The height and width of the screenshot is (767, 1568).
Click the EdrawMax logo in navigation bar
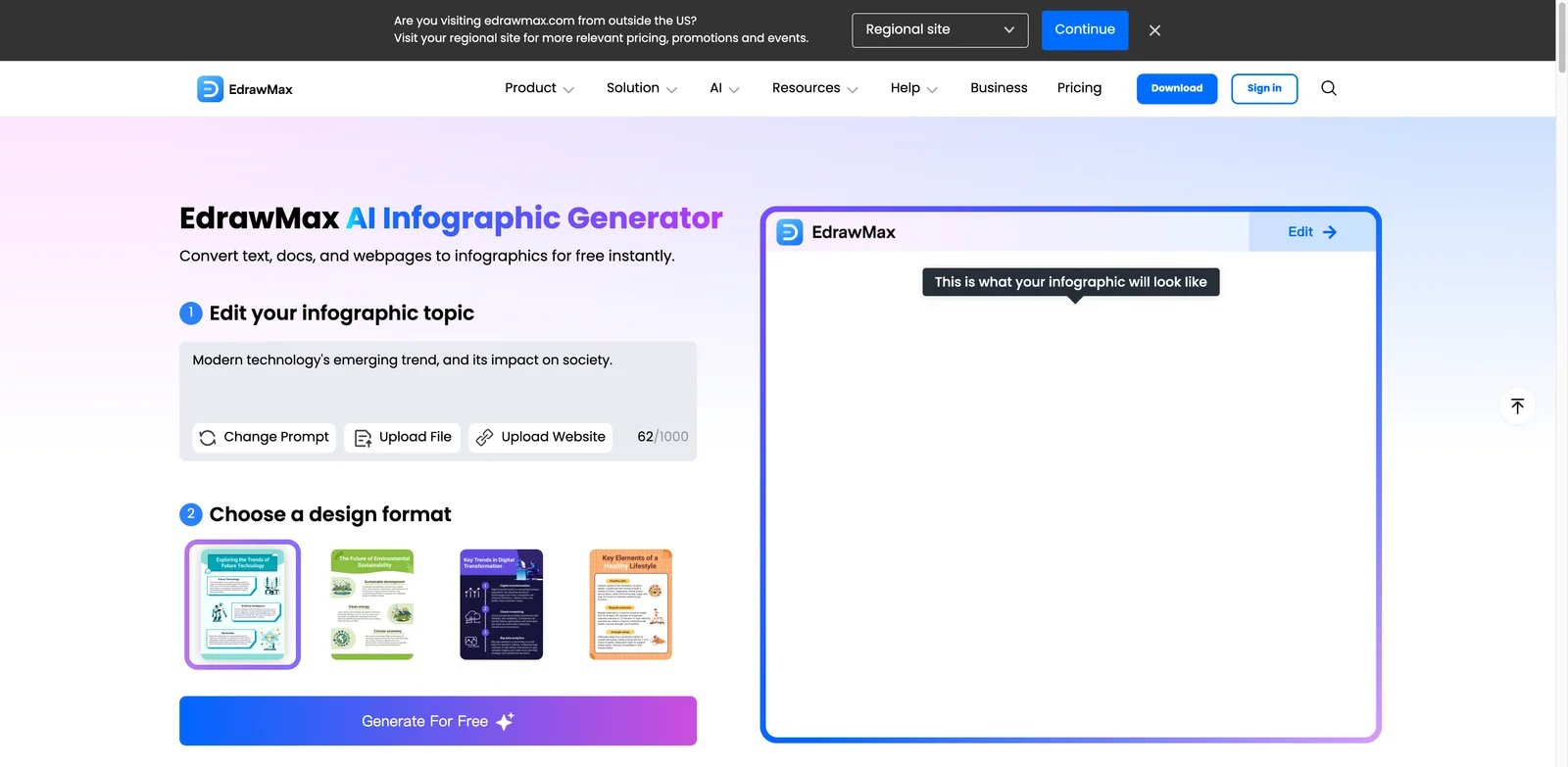click(x=245, y=89)
